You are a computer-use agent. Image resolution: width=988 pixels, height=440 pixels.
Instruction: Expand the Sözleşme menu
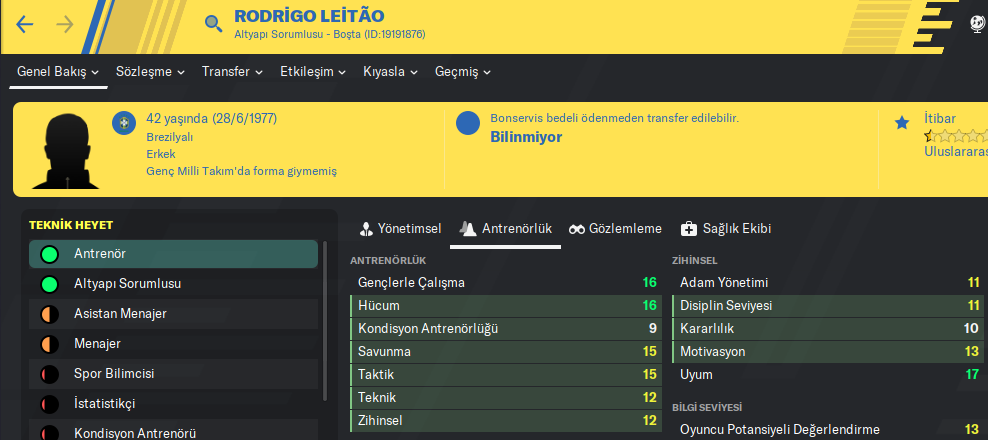pyautogui.click(x=150, y=72)
